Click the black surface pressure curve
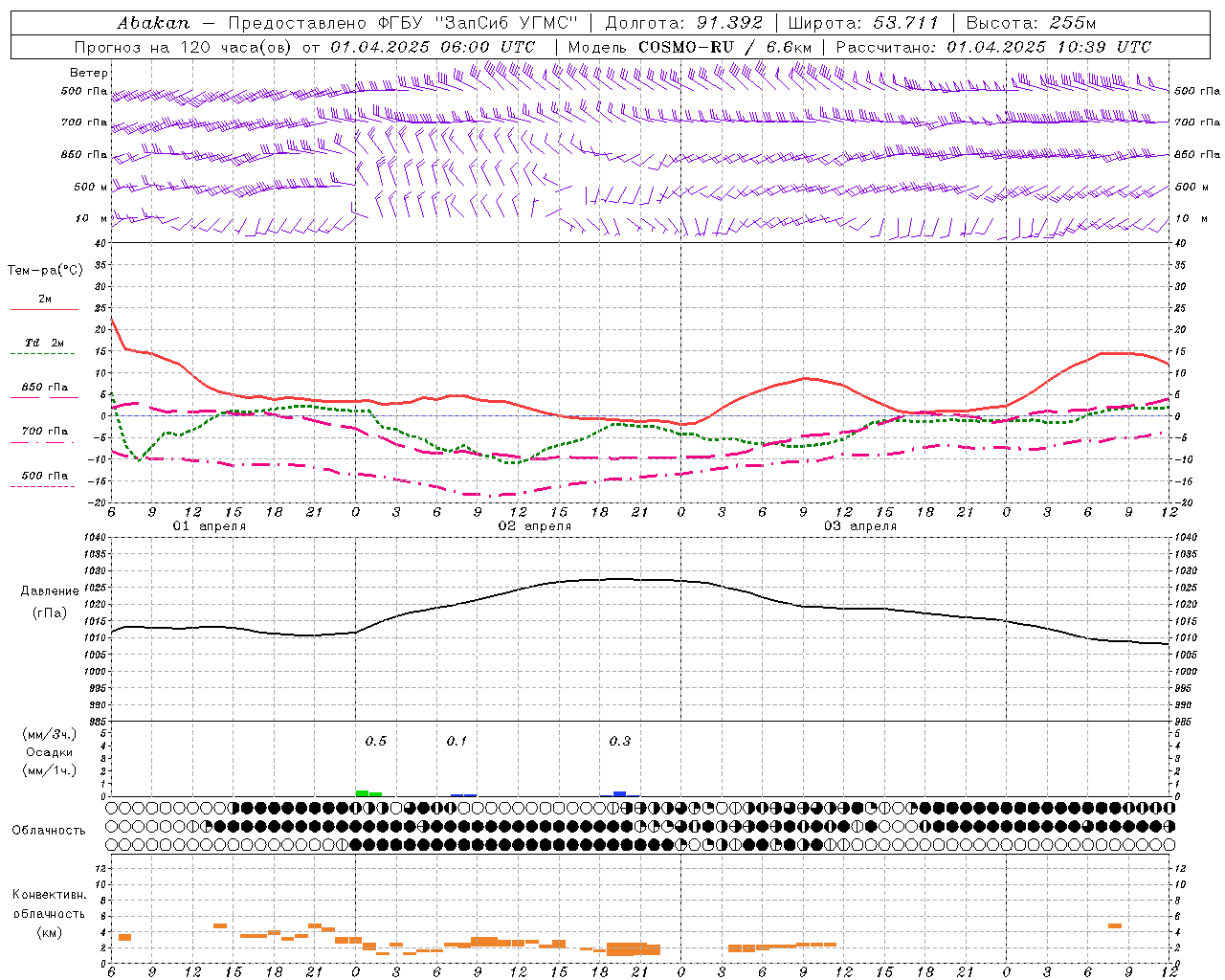The width and height of the screenshot is (1225, 980). coord(639,579)
